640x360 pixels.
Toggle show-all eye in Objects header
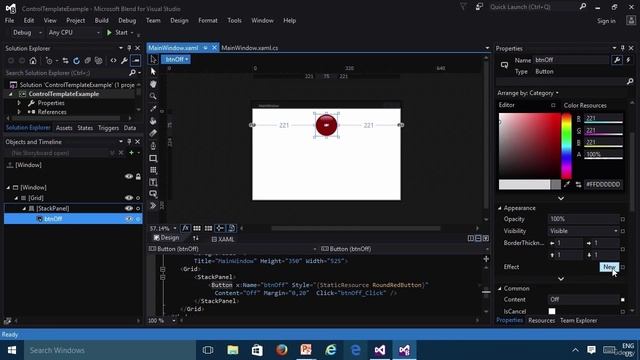click(x=129, y=176)
